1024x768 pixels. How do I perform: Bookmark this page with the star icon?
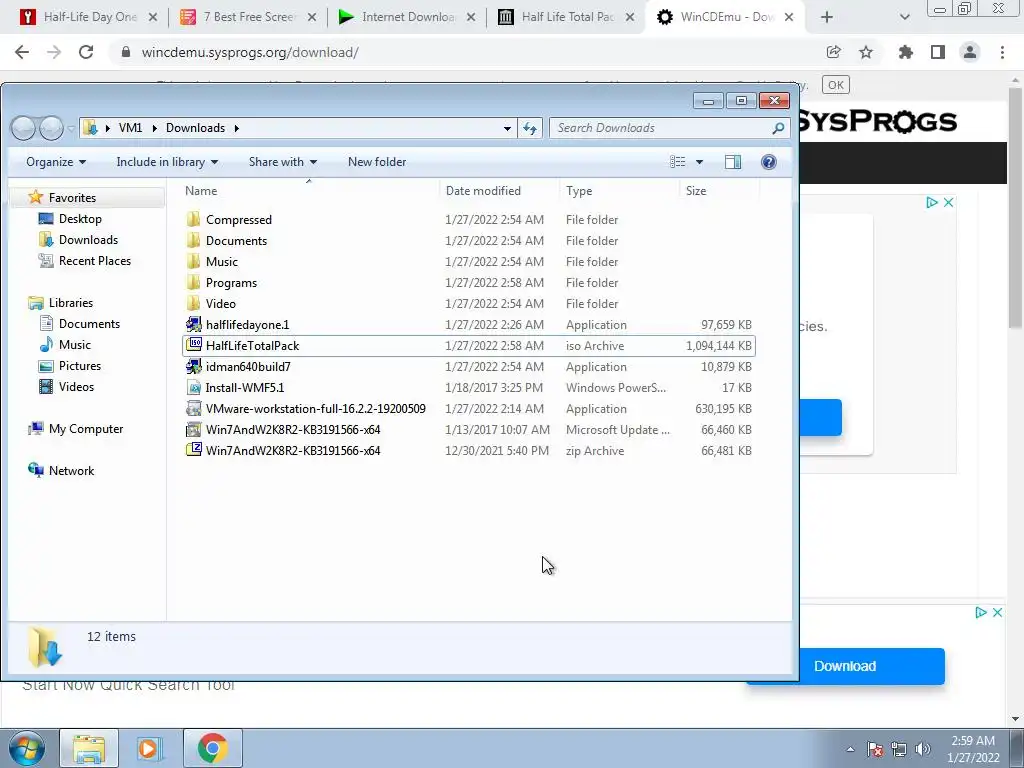(x=866, y=52)
